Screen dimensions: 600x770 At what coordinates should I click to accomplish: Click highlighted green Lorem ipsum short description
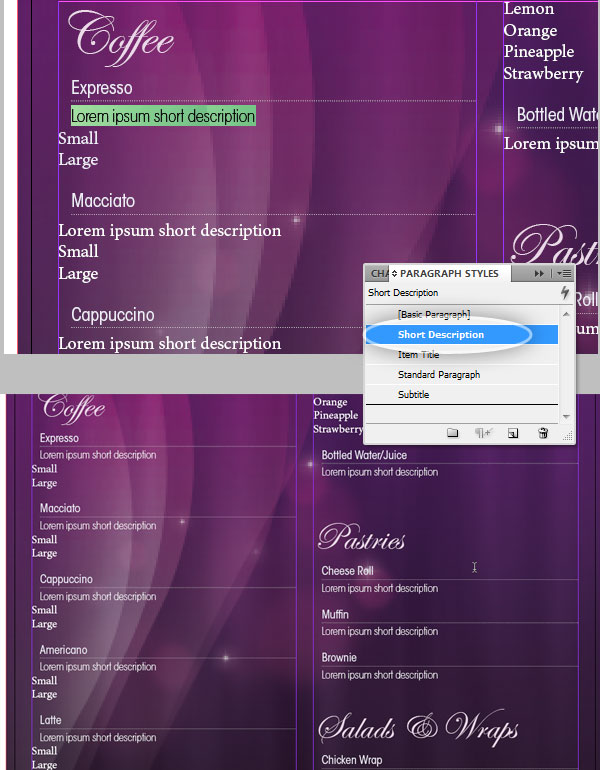163,116
